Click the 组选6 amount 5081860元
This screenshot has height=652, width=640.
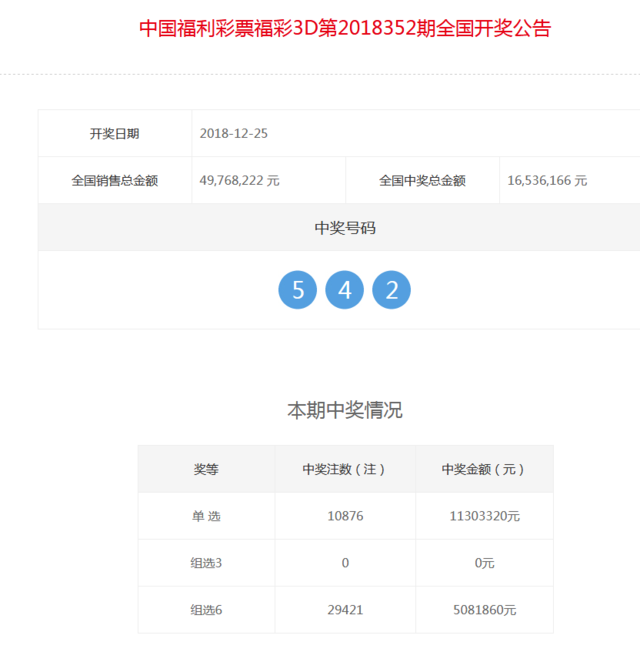point(484,610)
